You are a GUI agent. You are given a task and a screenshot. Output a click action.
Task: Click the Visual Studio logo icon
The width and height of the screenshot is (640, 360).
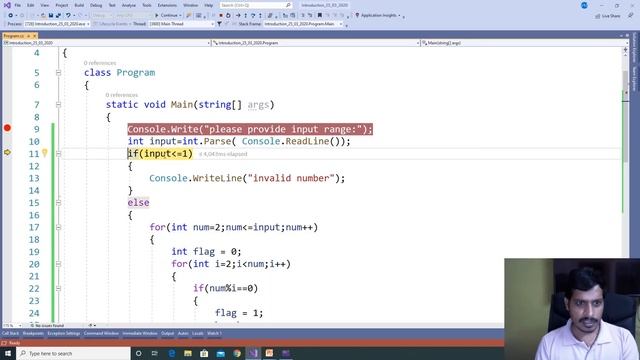7,5
